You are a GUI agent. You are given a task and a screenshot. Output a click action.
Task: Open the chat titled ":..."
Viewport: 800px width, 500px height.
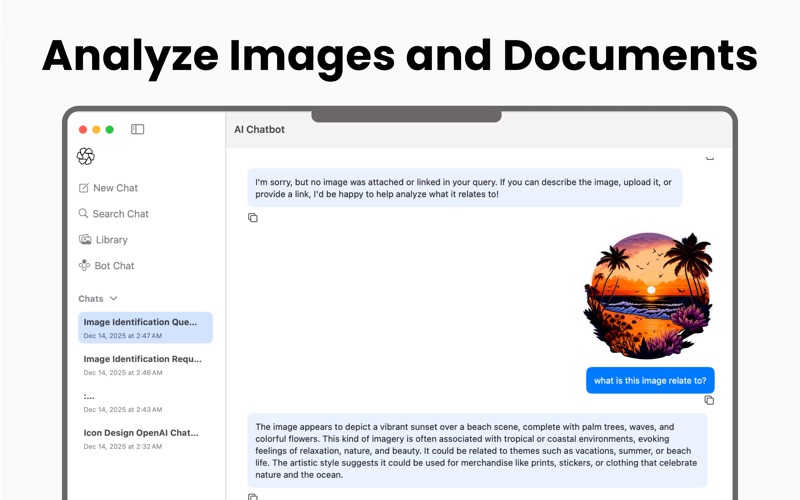(145, 402)
